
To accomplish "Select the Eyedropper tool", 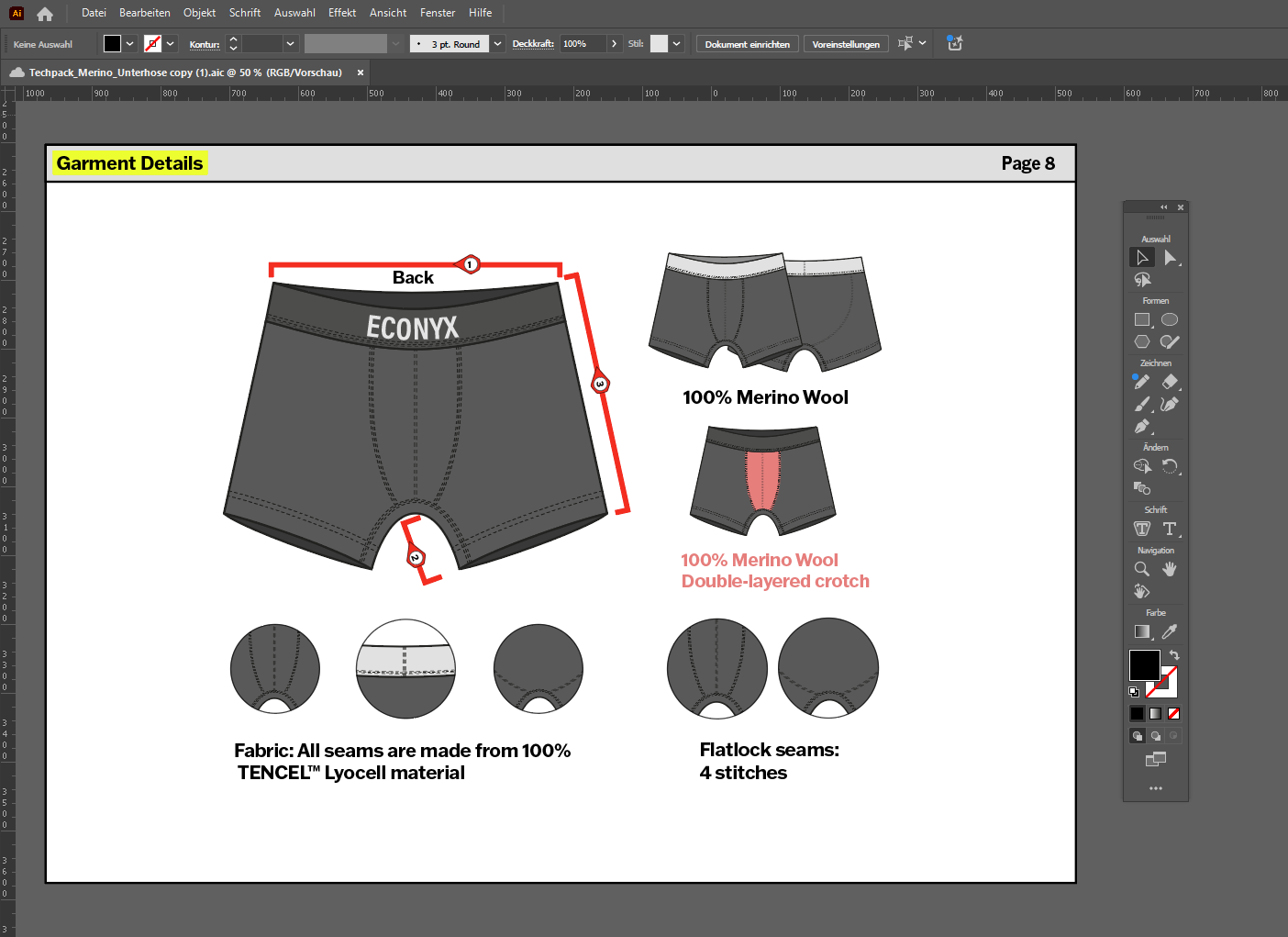I will [x=1170, y=631].
